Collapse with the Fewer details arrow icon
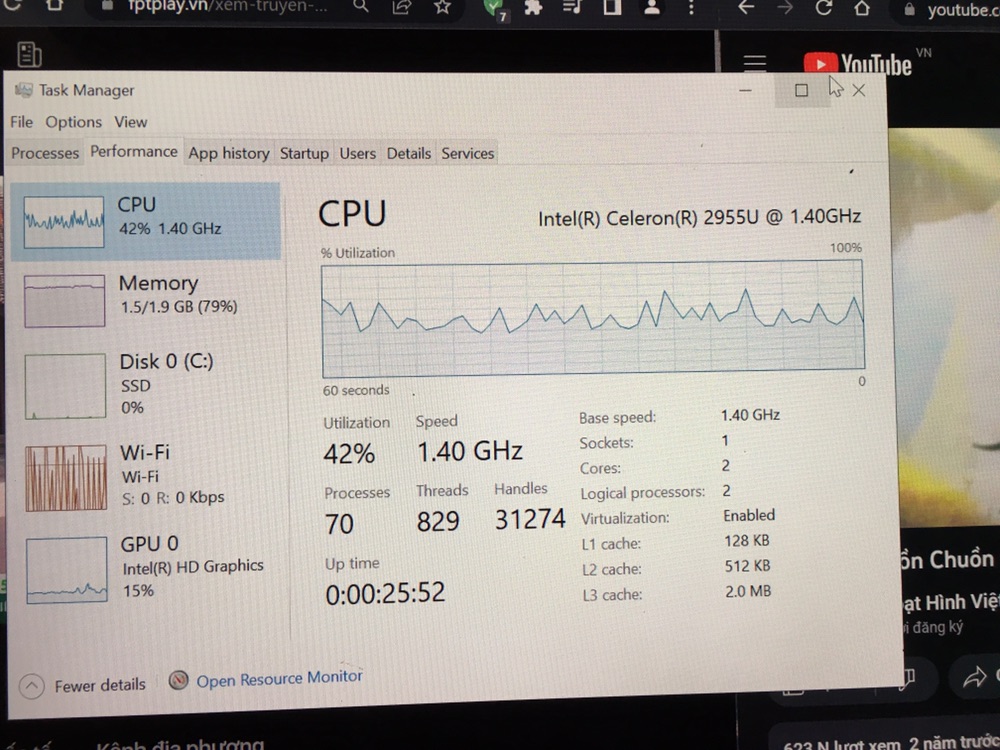 click(x=31, y=686)
